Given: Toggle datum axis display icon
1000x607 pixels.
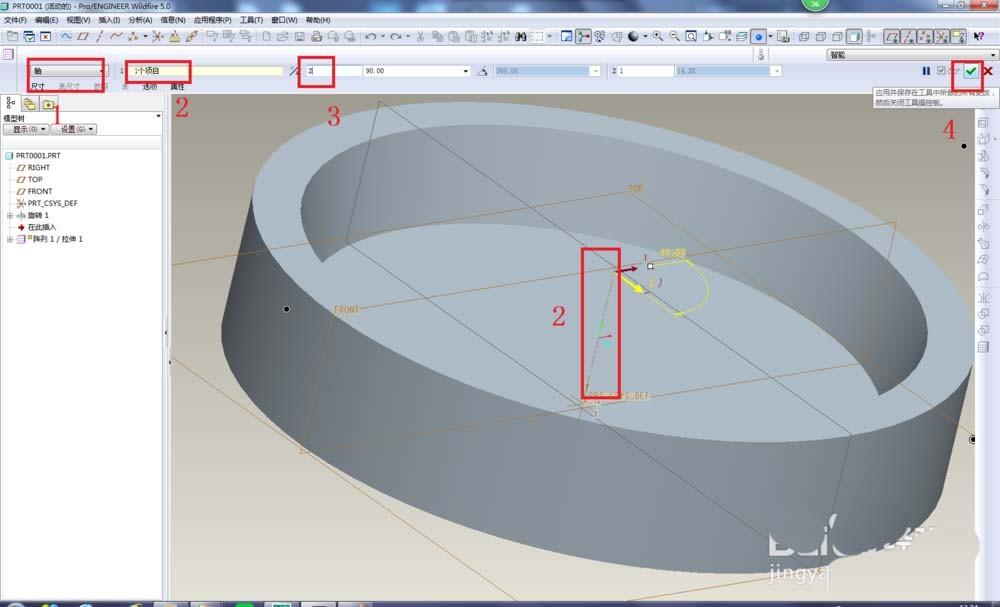Looking at the screenshot, I should point(906,37).
